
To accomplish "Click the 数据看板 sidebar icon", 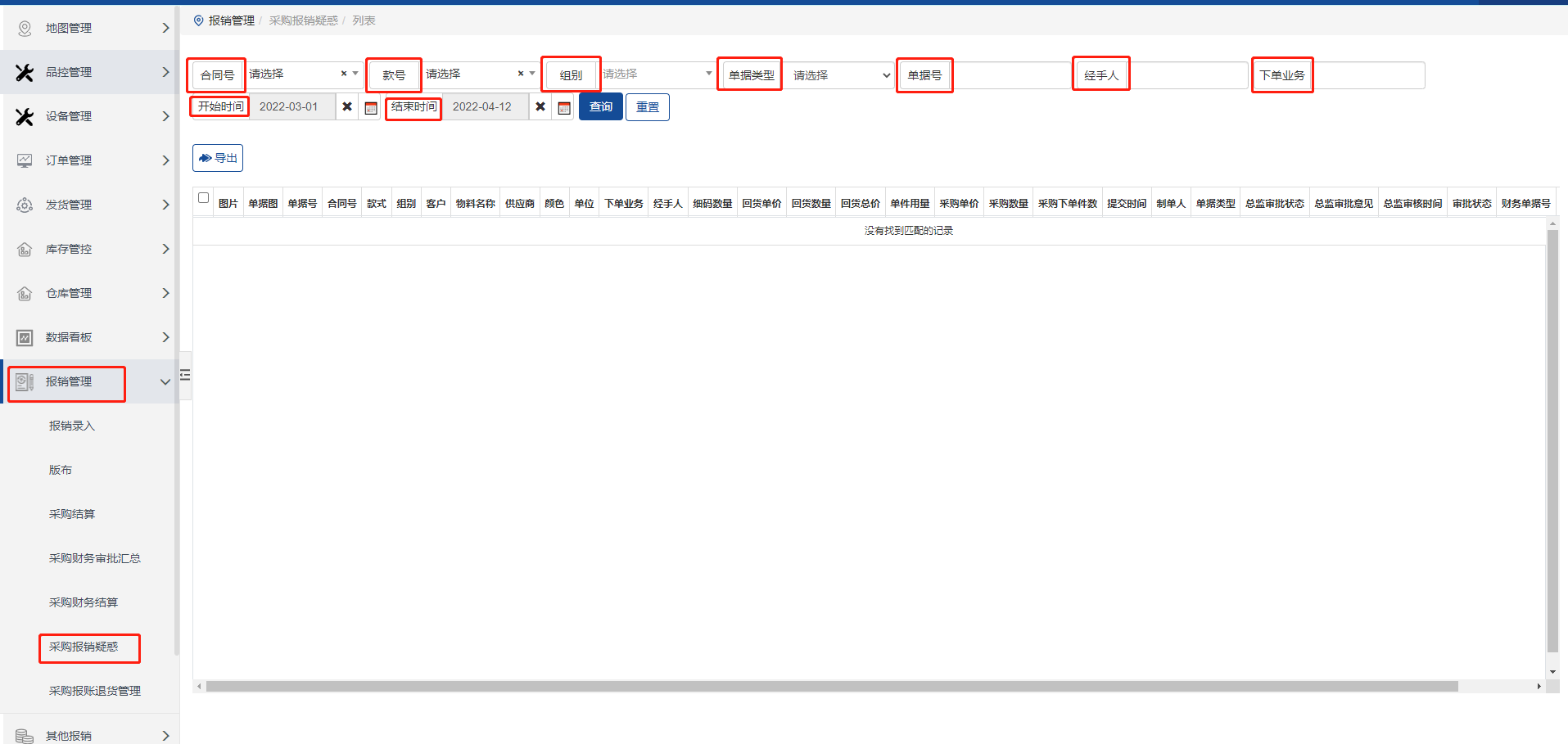I will click(x=25, y=337).
